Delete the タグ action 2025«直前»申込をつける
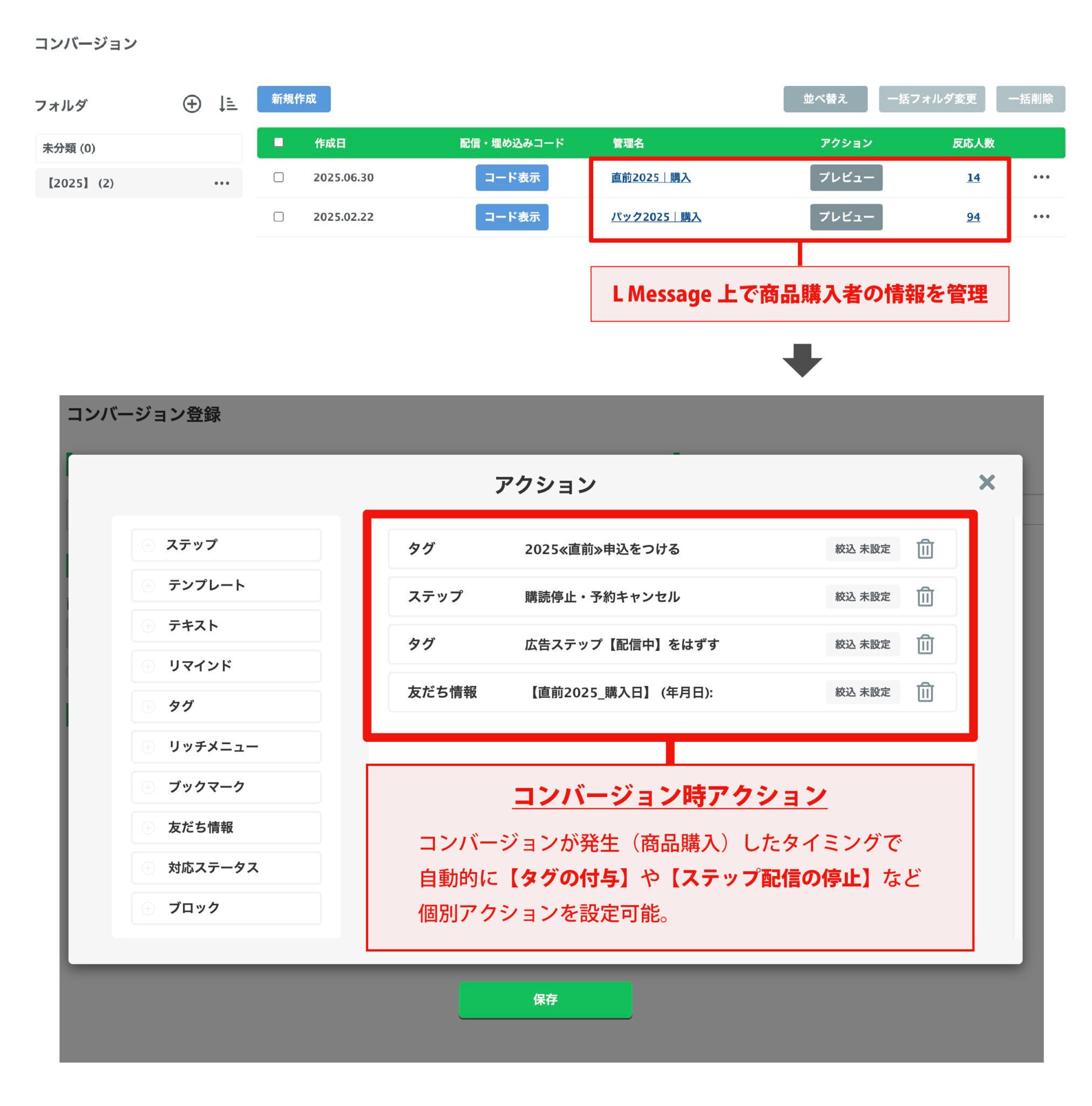The width and height of the screenshot is (1092, 1106). tap(925, 549)
